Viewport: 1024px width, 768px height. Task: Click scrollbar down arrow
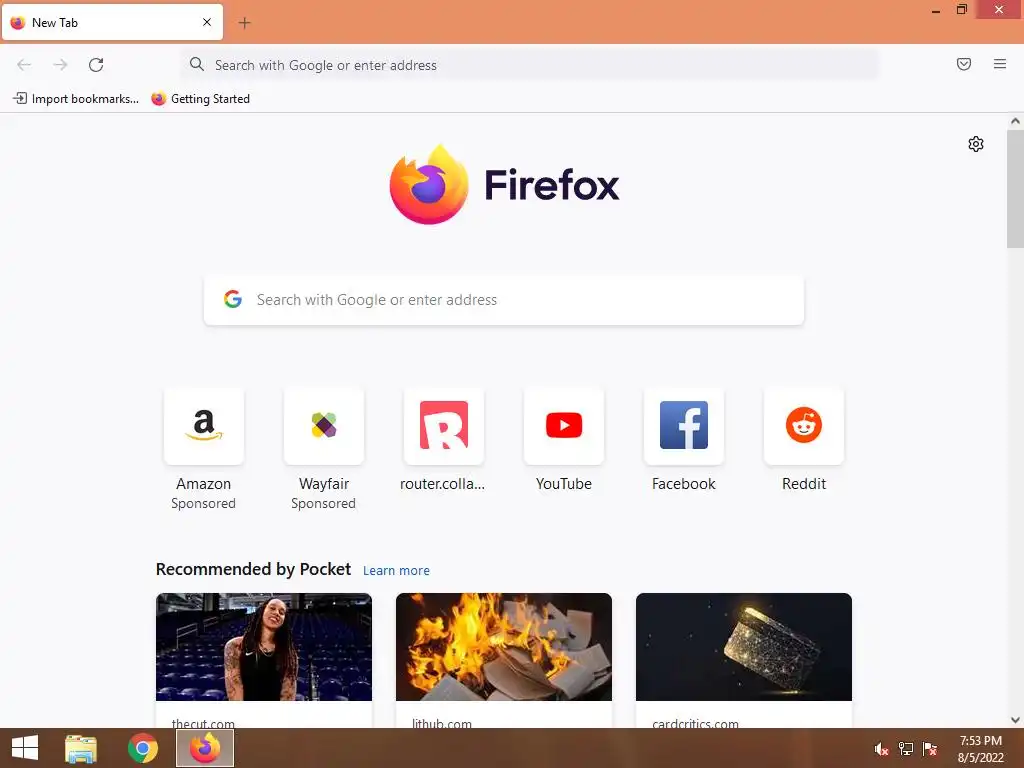(1015, 720)
